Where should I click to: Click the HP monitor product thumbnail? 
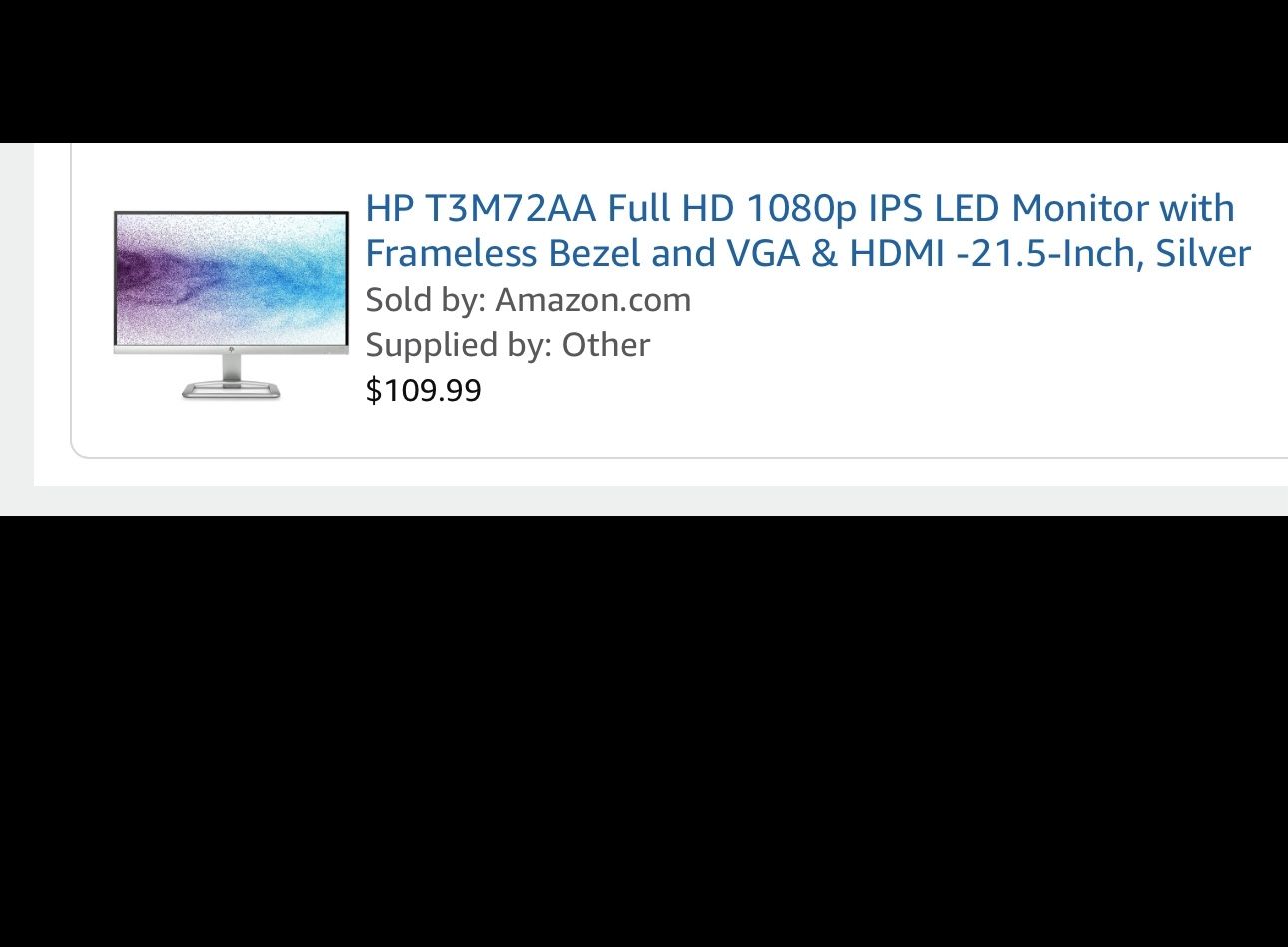232,305
